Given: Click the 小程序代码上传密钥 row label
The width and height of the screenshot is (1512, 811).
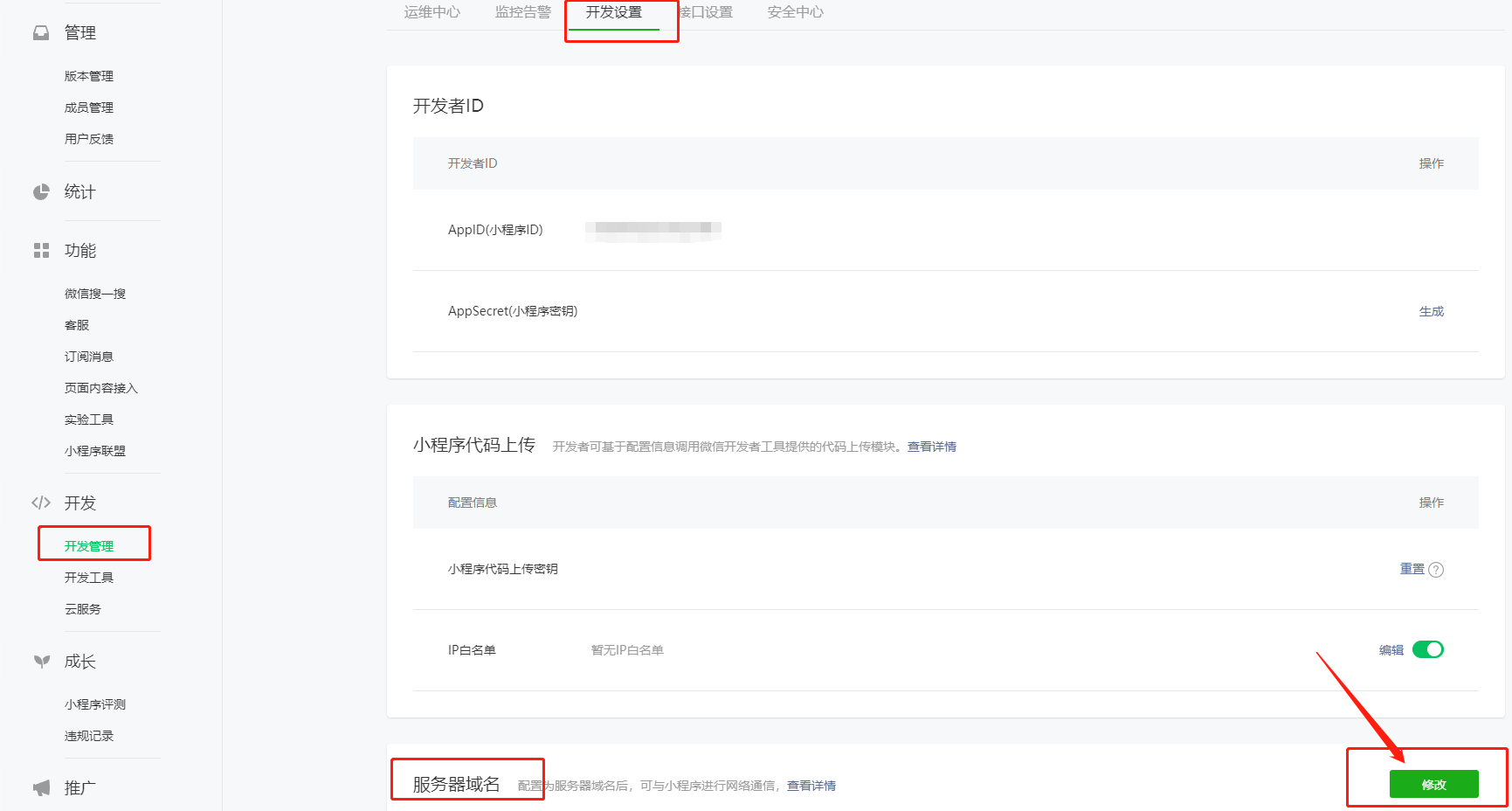Looking at the screenshot, I should pos(503,569).
